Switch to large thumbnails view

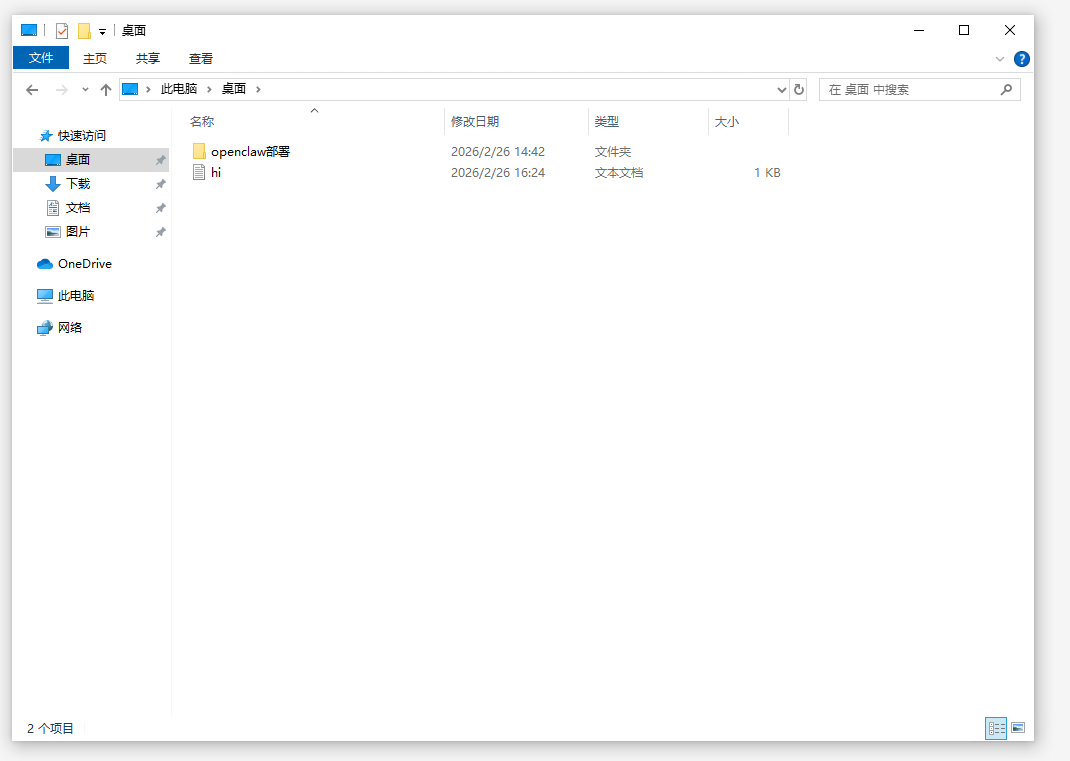click(x=1018, y=728)
